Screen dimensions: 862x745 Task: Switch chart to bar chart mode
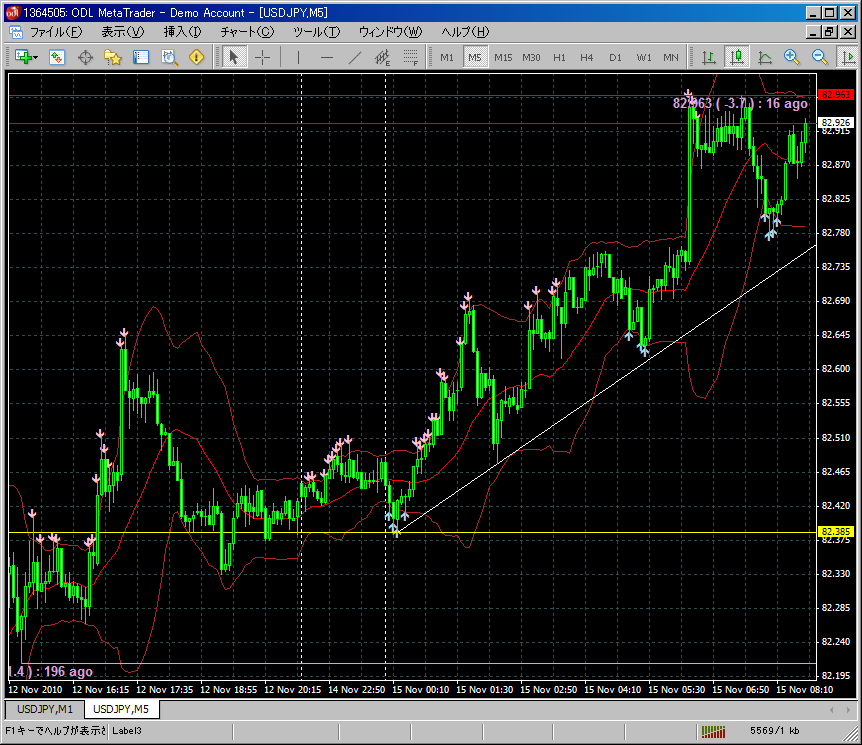click(708, 57)
